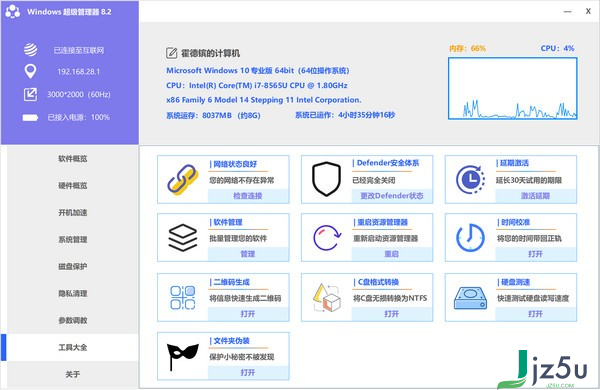Click 打开 under 时间校准
This screenshot has height=390, width=600.
point(535,254)
